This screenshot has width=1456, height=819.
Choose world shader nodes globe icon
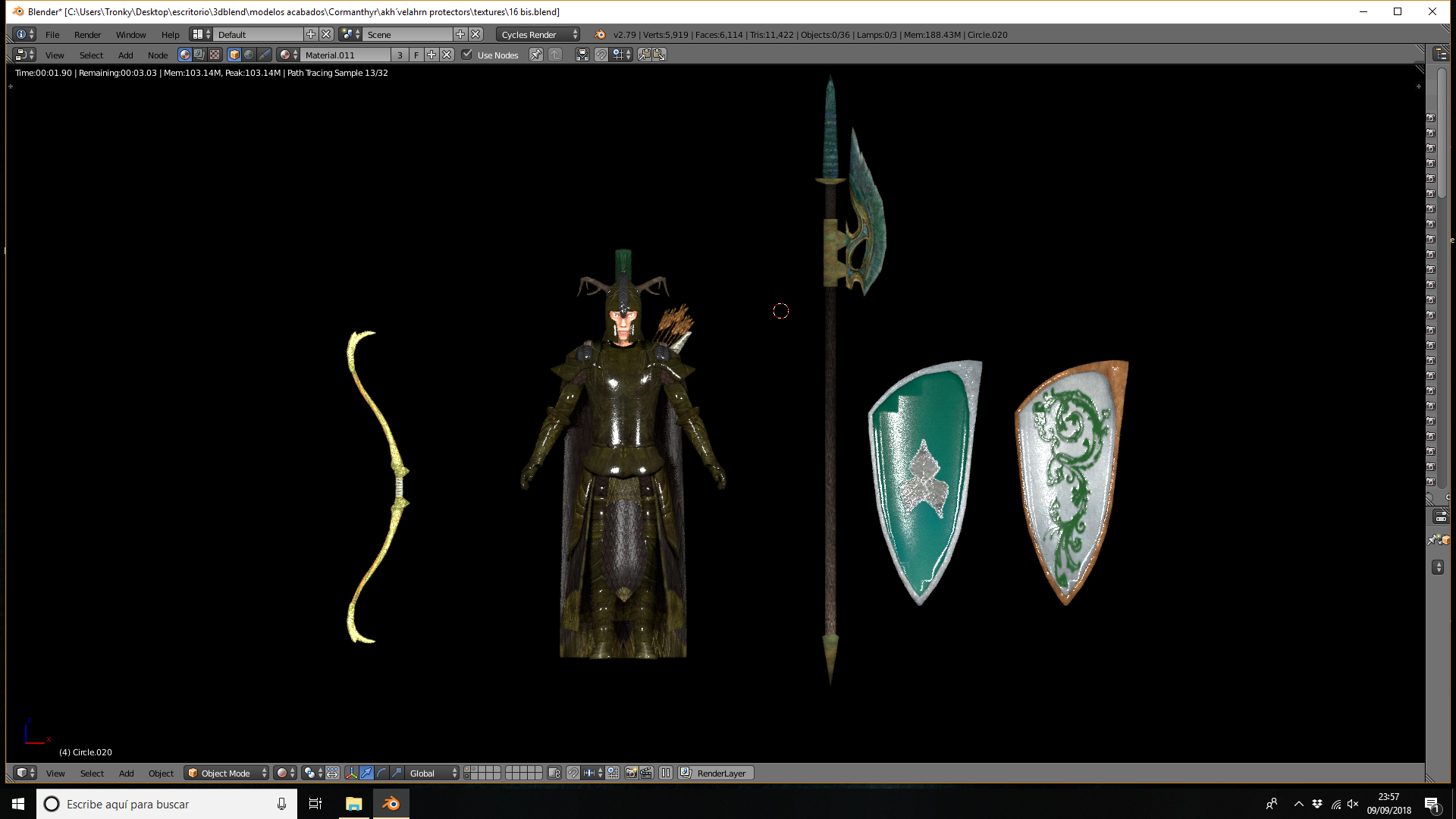pyautogui.click(x=249, y=55)
